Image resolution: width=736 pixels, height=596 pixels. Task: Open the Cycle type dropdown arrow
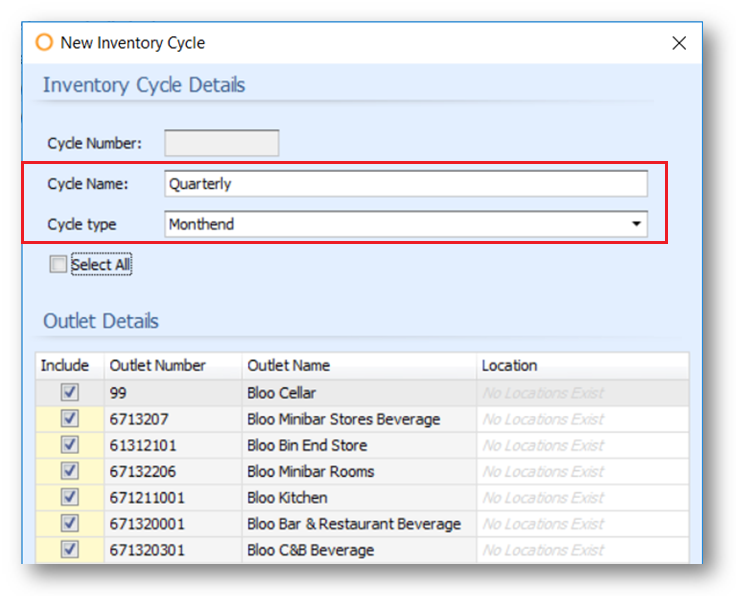click(636, 224)
